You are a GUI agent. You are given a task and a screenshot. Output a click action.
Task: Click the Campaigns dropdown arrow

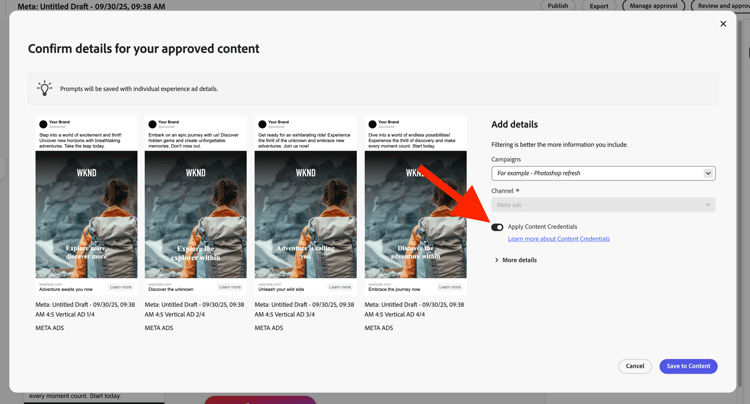click(x=708, y=173)
